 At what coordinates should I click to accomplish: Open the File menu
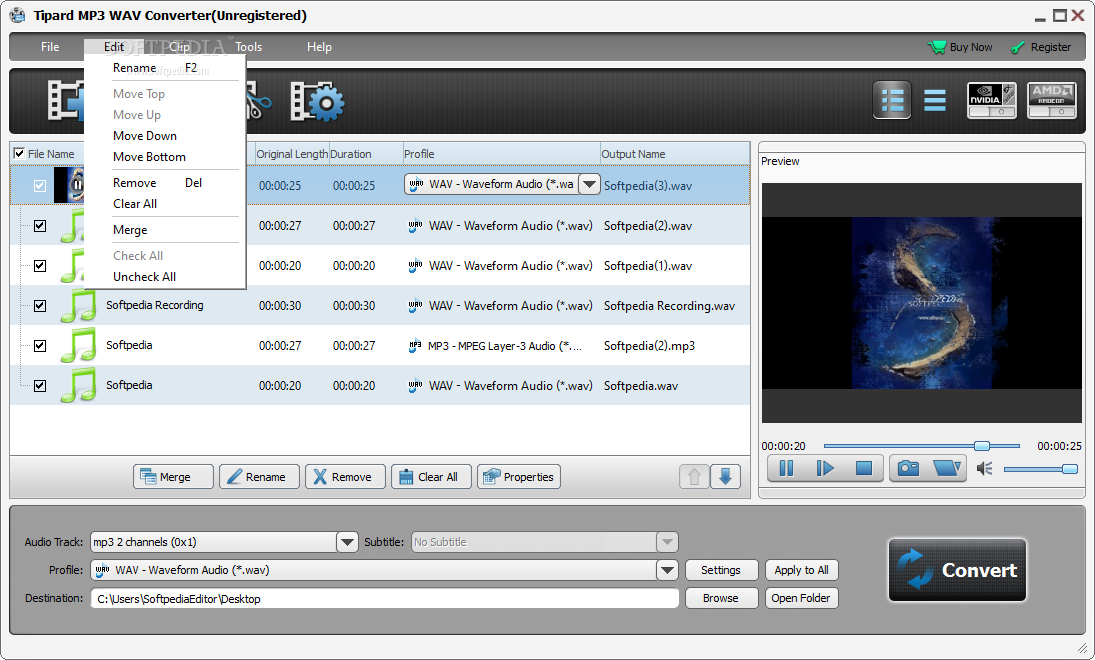pyautogui.click(x=50, y=47)
